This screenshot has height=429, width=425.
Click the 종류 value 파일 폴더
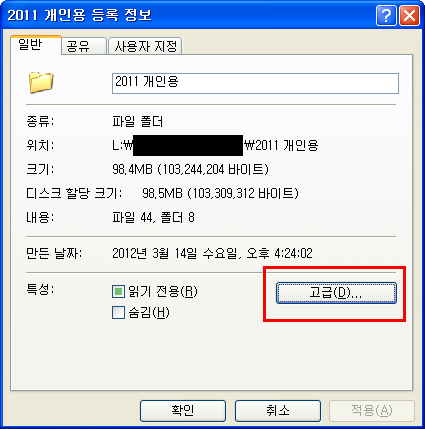[137, 122]
